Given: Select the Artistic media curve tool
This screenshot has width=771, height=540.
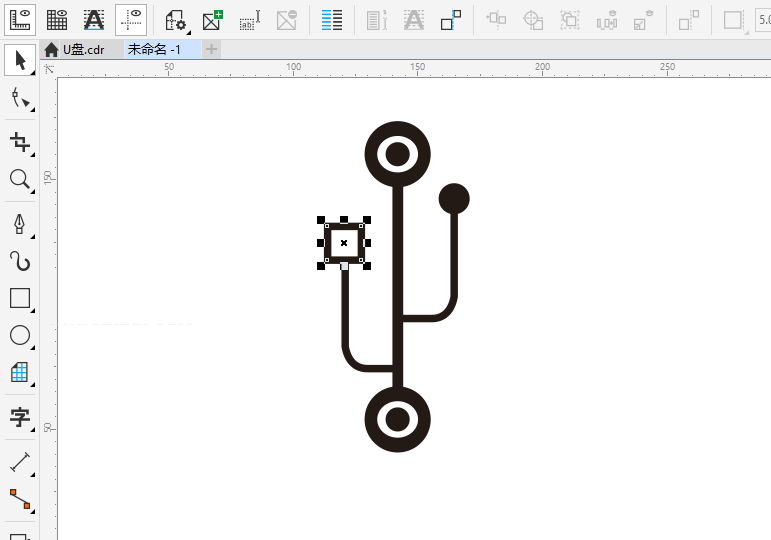Looking at the screenshot, I should (20, 261).
